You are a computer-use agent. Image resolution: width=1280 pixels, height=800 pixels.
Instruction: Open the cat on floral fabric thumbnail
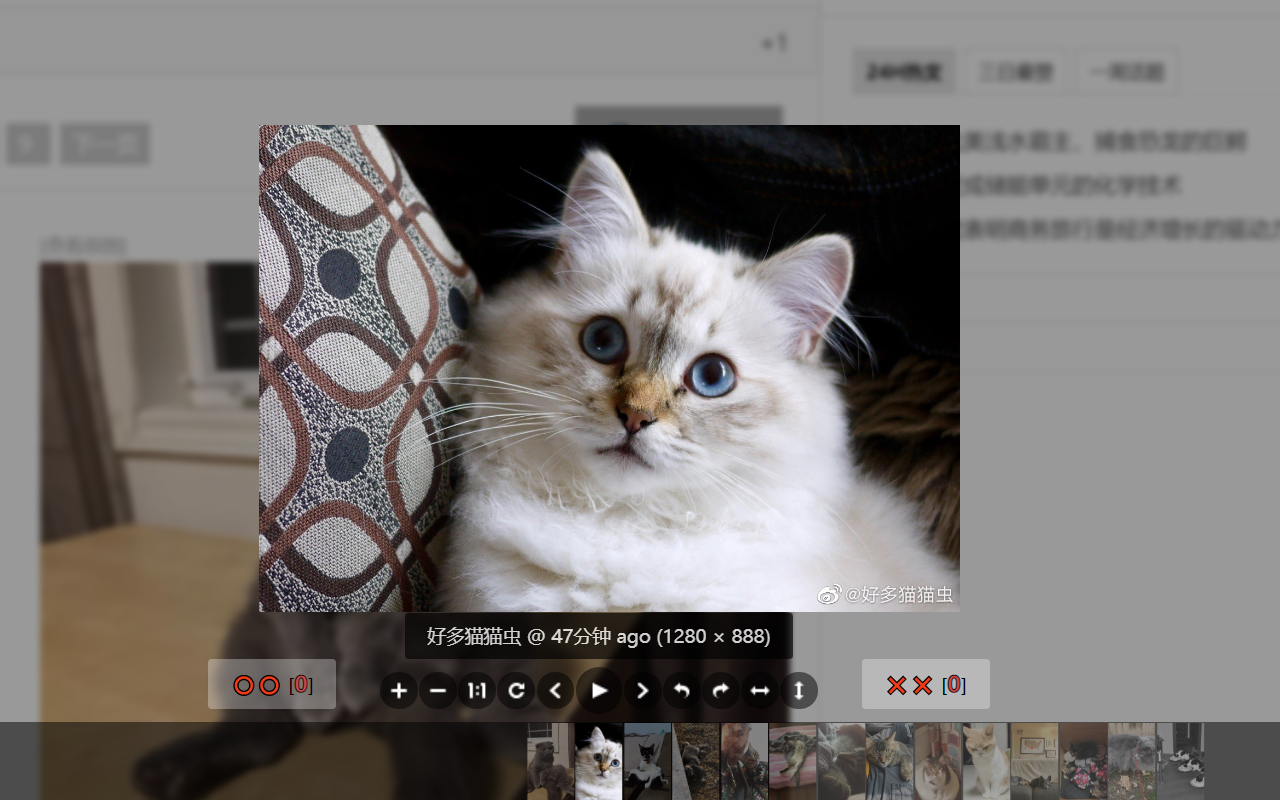pos(1083,761)
